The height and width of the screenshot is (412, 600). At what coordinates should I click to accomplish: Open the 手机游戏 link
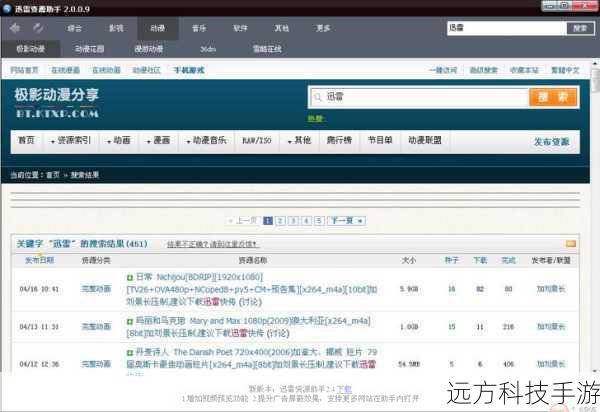coord(189,70)
